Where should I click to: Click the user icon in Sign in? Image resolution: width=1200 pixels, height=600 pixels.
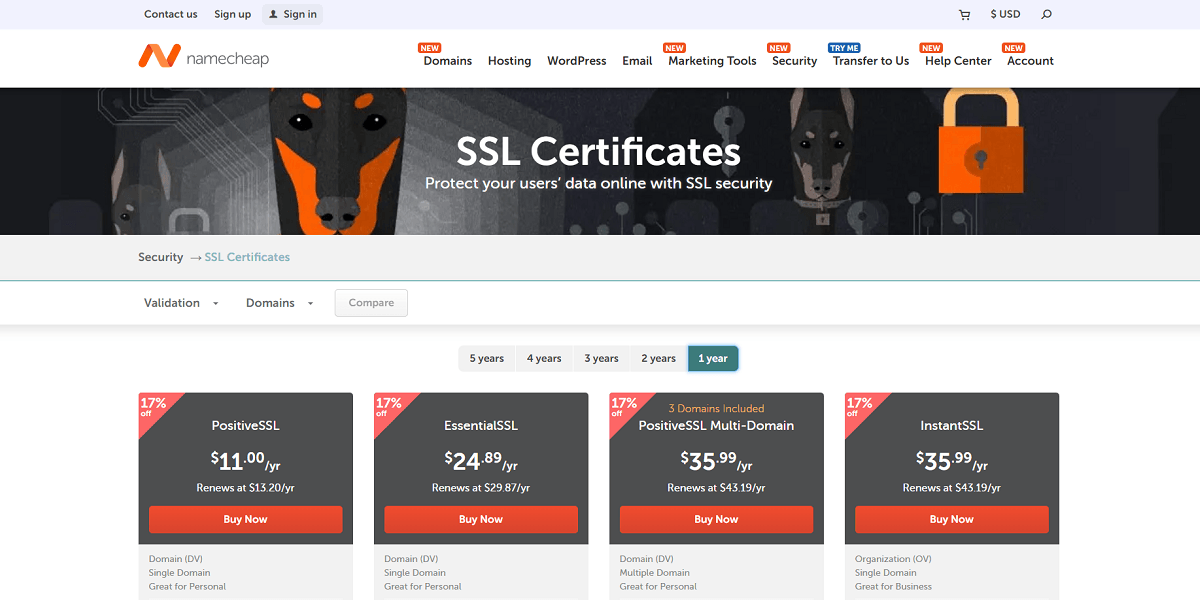[273, 15]
